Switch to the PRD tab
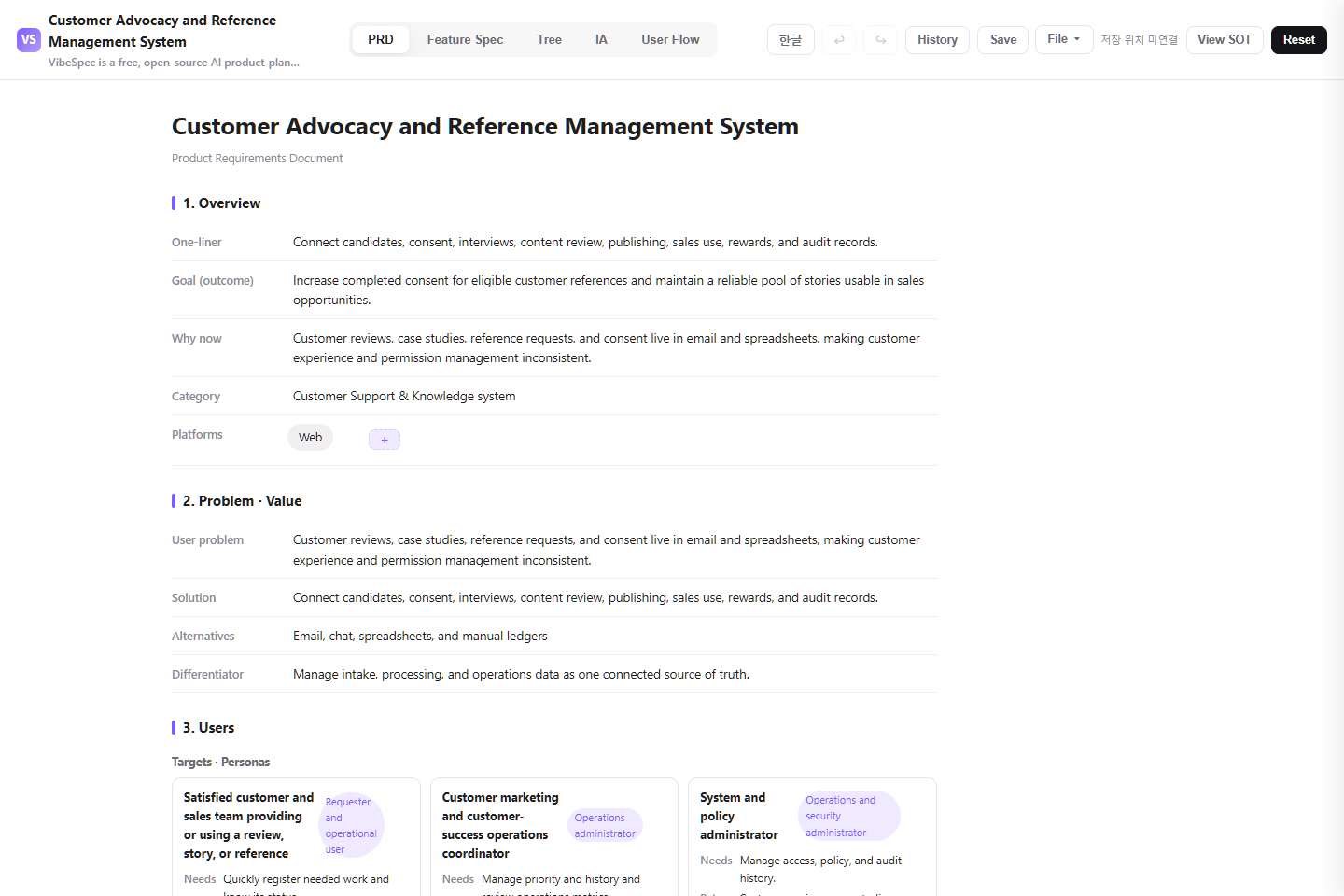Viewport: 1344px width, 896px height. click(381, 40)
